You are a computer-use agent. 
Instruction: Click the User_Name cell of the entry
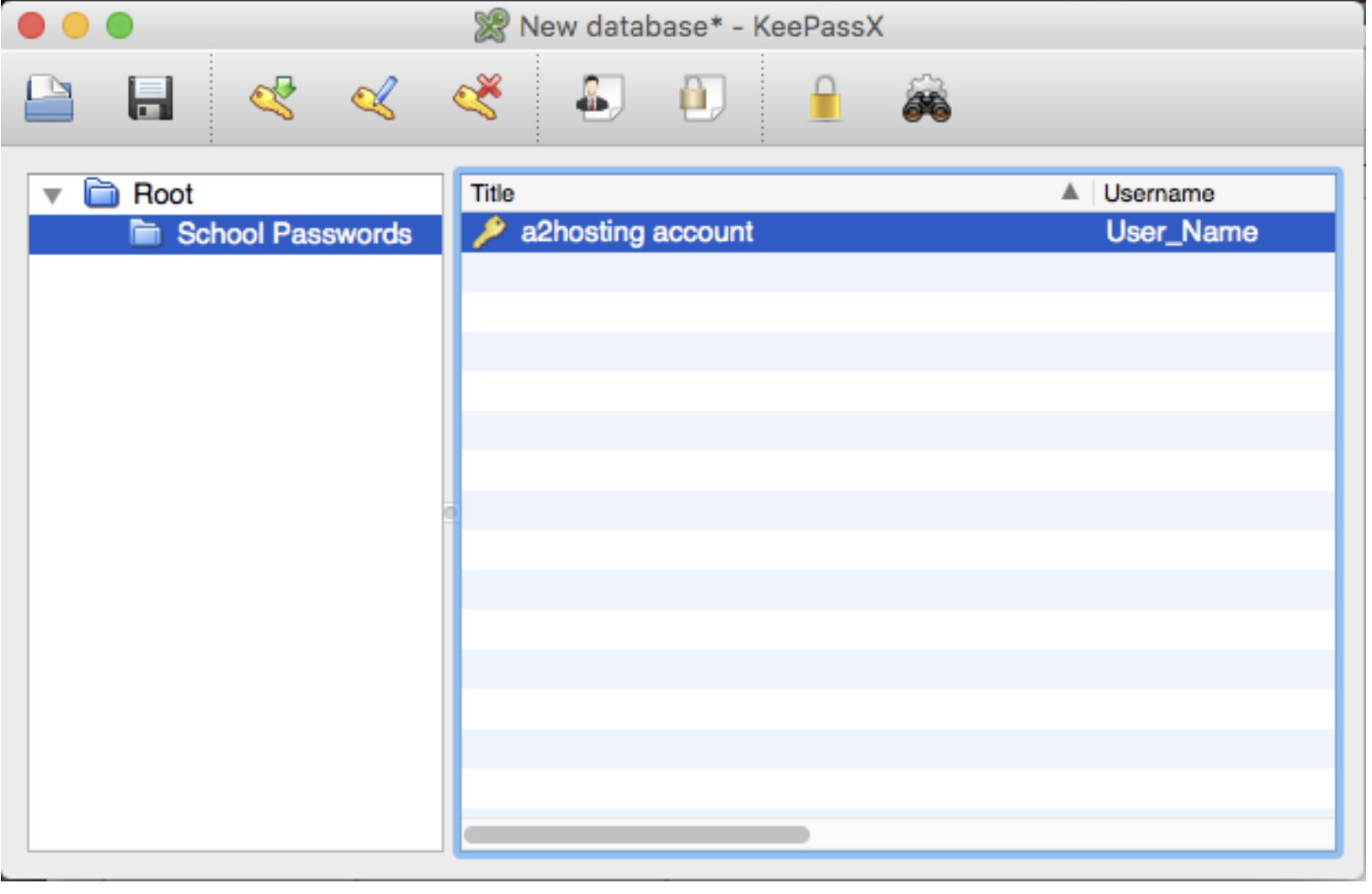(x=1181, y=232)
